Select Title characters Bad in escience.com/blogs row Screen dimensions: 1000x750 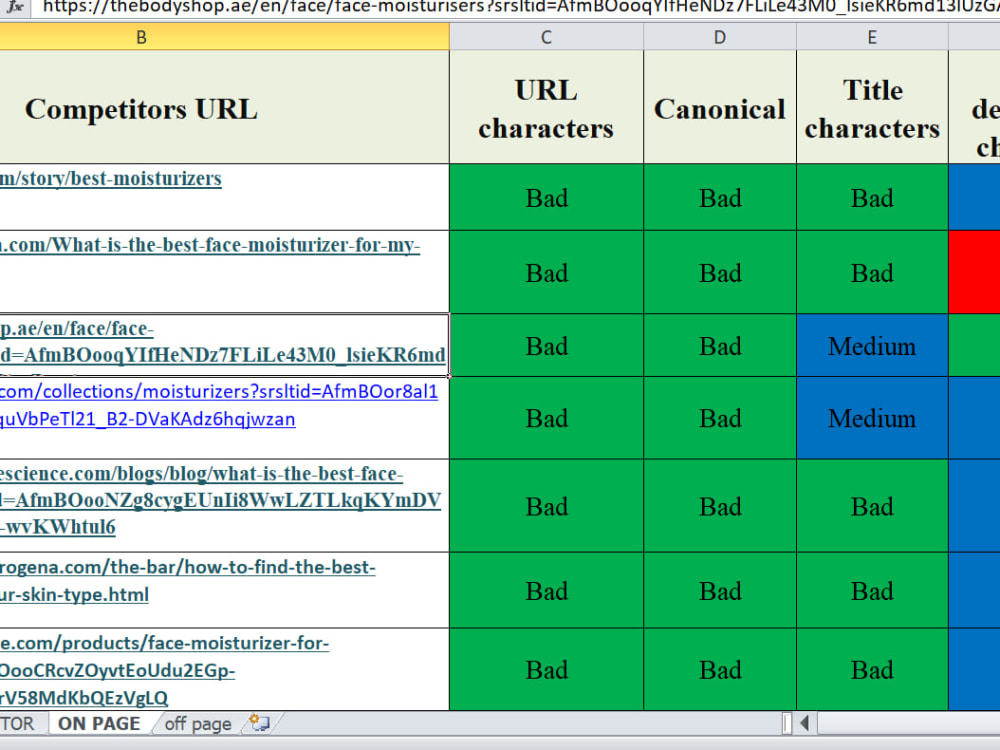[872, 506]
